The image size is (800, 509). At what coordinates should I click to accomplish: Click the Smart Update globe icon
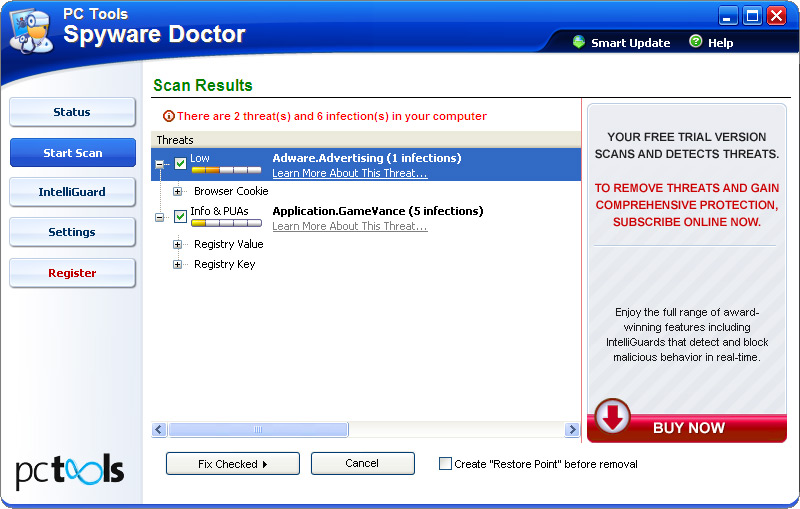coord(579,42)
